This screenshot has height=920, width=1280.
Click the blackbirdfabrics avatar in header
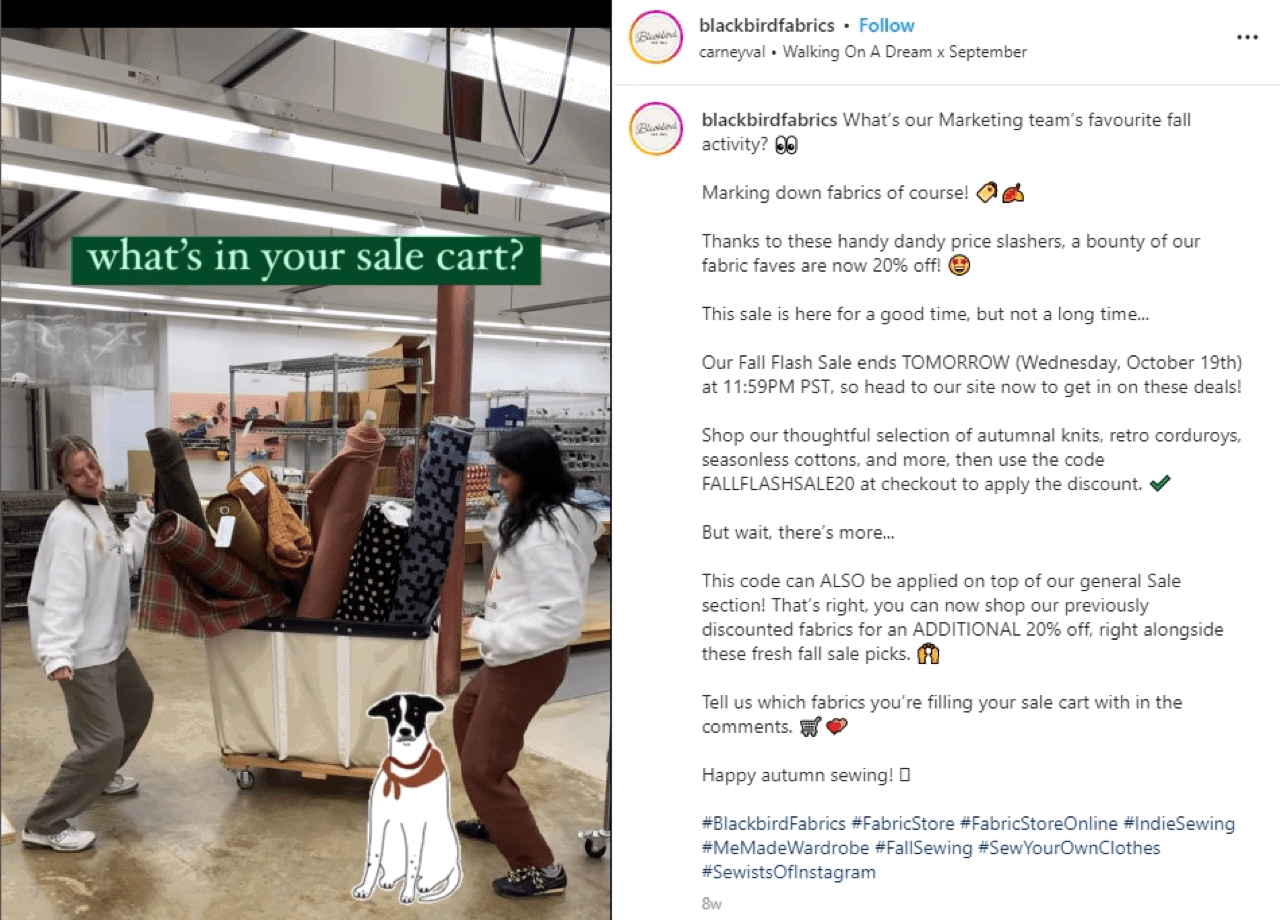(x=656, y=38)
